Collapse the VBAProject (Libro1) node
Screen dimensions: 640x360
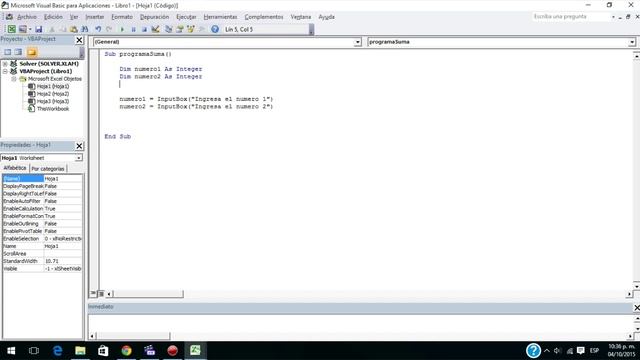5,71
